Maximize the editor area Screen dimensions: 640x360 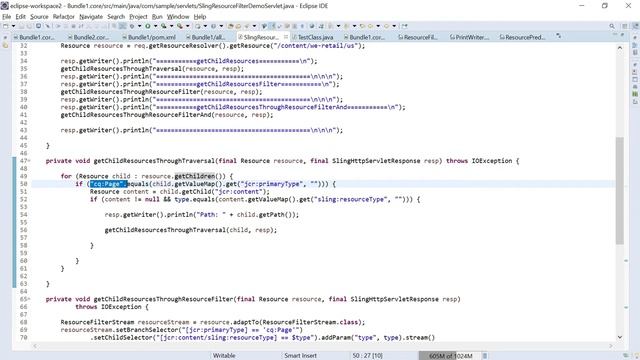(x=622, y=35)
